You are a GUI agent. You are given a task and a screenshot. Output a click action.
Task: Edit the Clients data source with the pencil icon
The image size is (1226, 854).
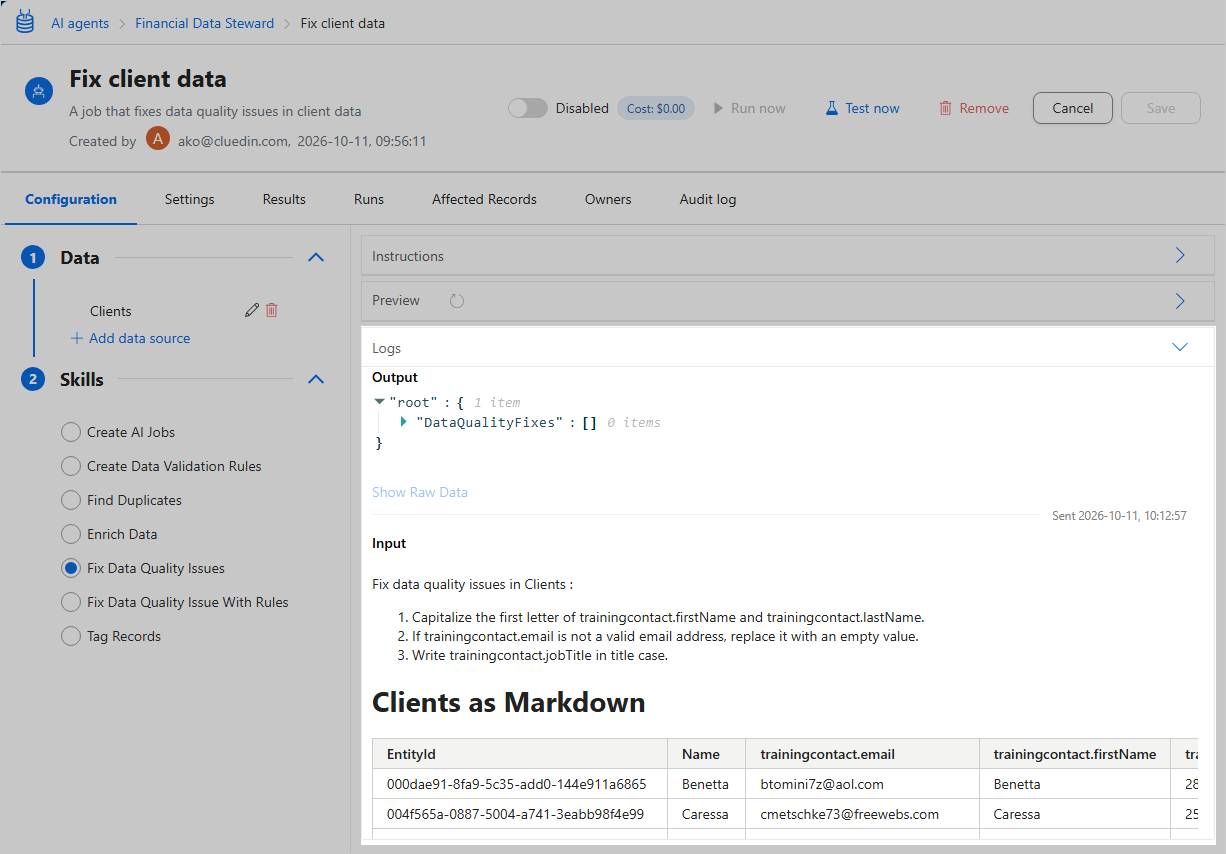252,310
